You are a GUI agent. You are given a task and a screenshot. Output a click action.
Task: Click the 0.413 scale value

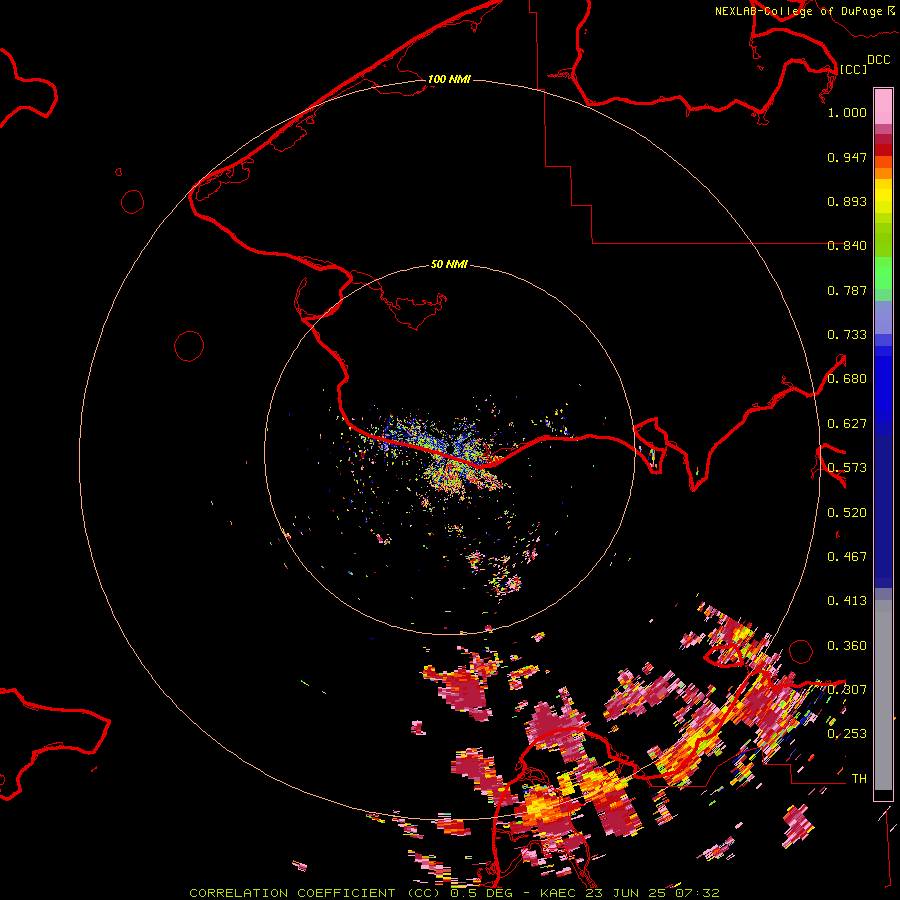pos(847,601)
